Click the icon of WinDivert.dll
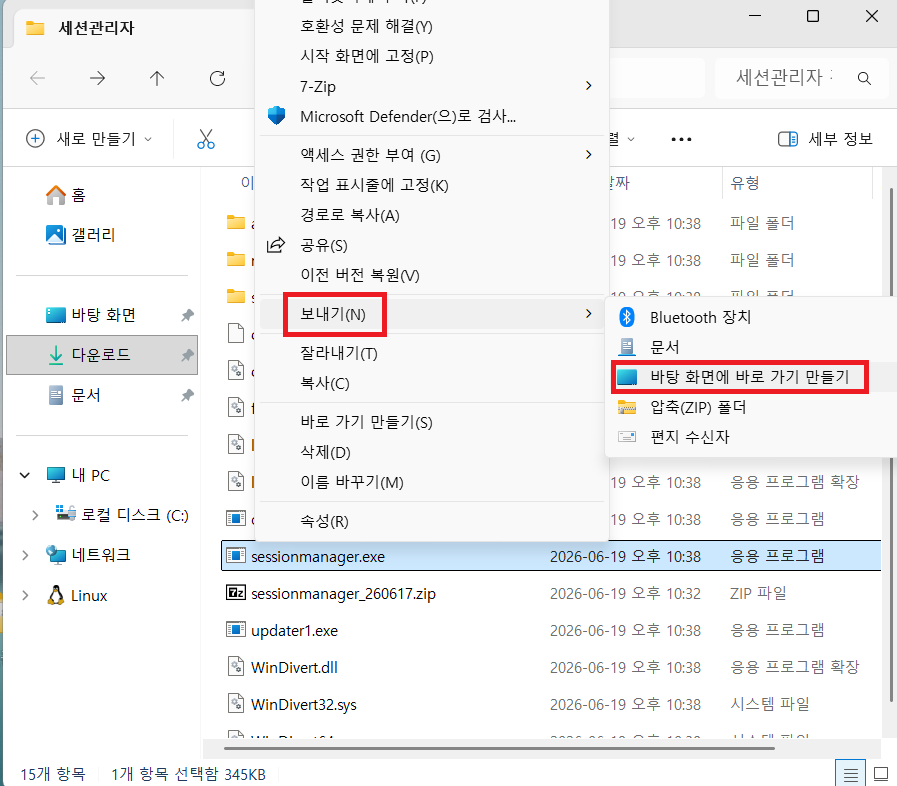The image size is (897, 786). (x=236, y=666)
